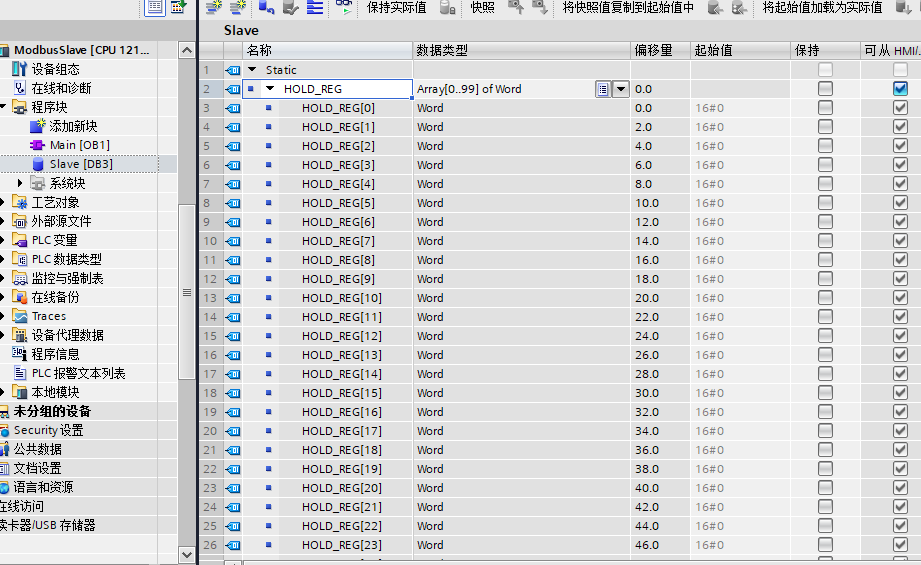
Task: Select Slave [DB3] in project tree
Action: point(80,164)
